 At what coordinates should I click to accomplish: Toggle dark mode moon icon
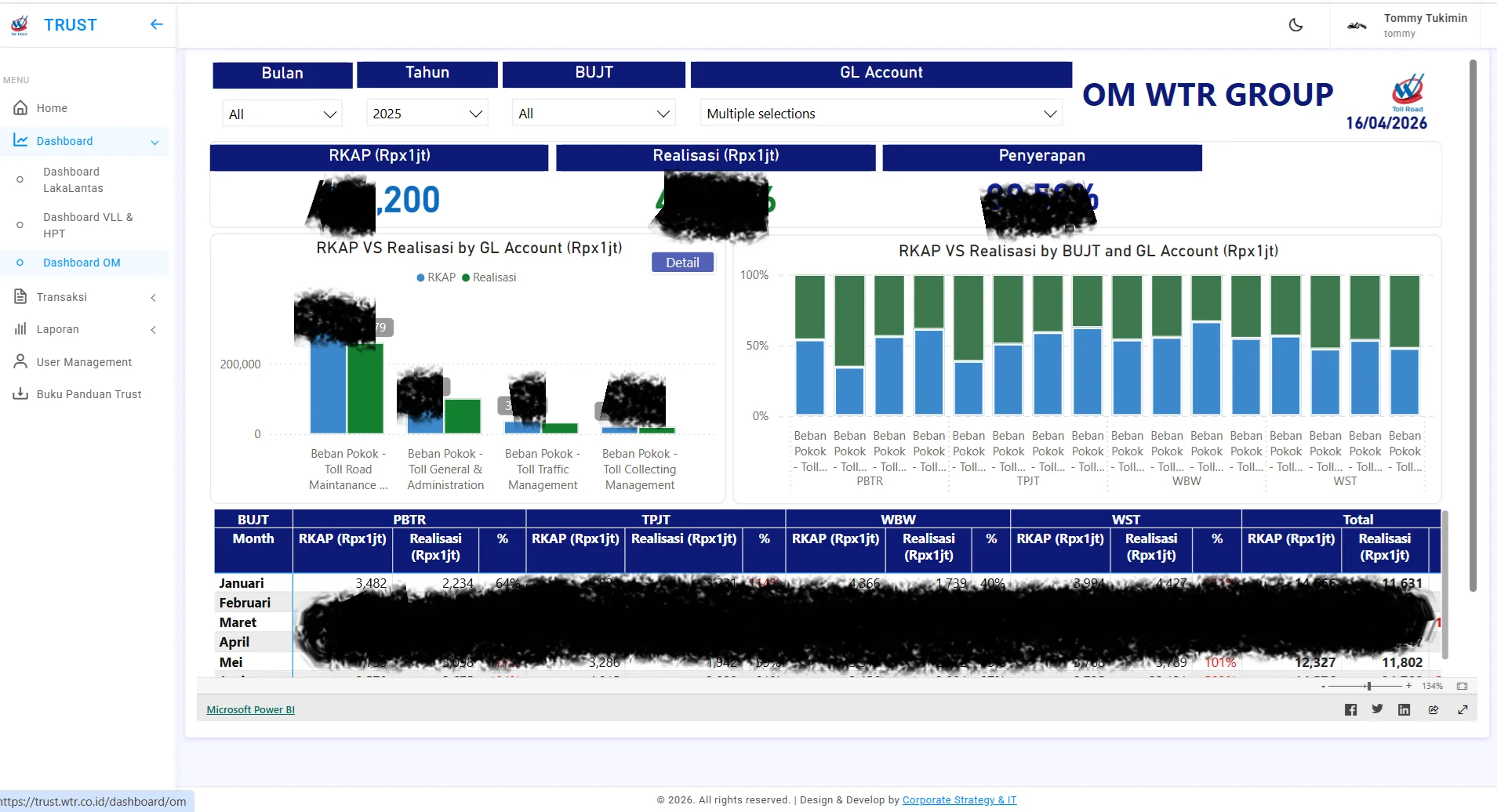point(1295,25)
